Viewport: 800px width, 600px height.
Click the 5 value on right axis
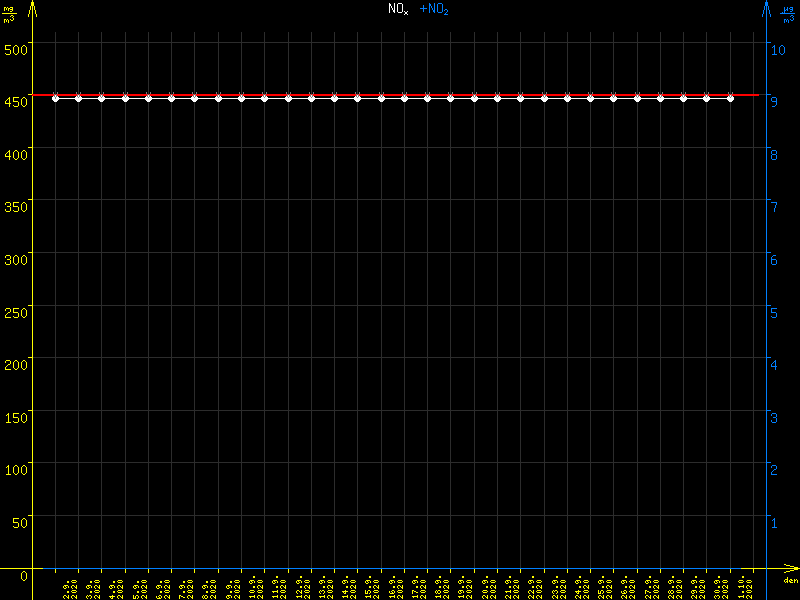771,311
